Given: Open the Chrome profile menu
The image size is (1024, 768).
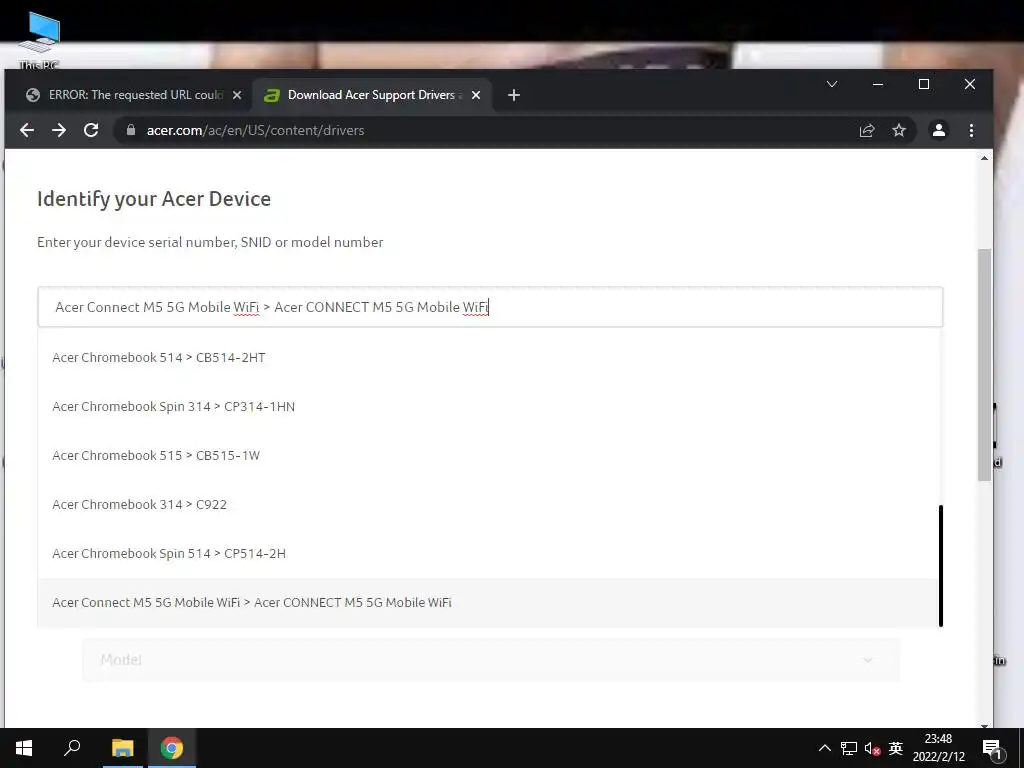Looking at the screenshot, I should [938, 130].
